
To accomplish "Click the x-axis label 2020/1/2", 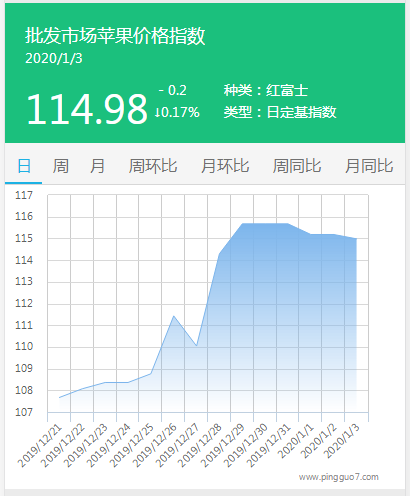I will pos(319,442).
